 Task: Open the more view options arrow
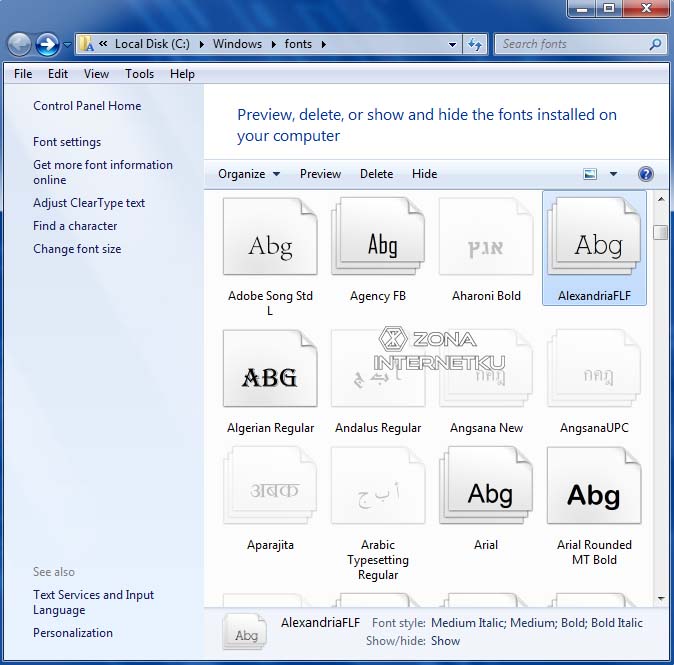[613, 174]
